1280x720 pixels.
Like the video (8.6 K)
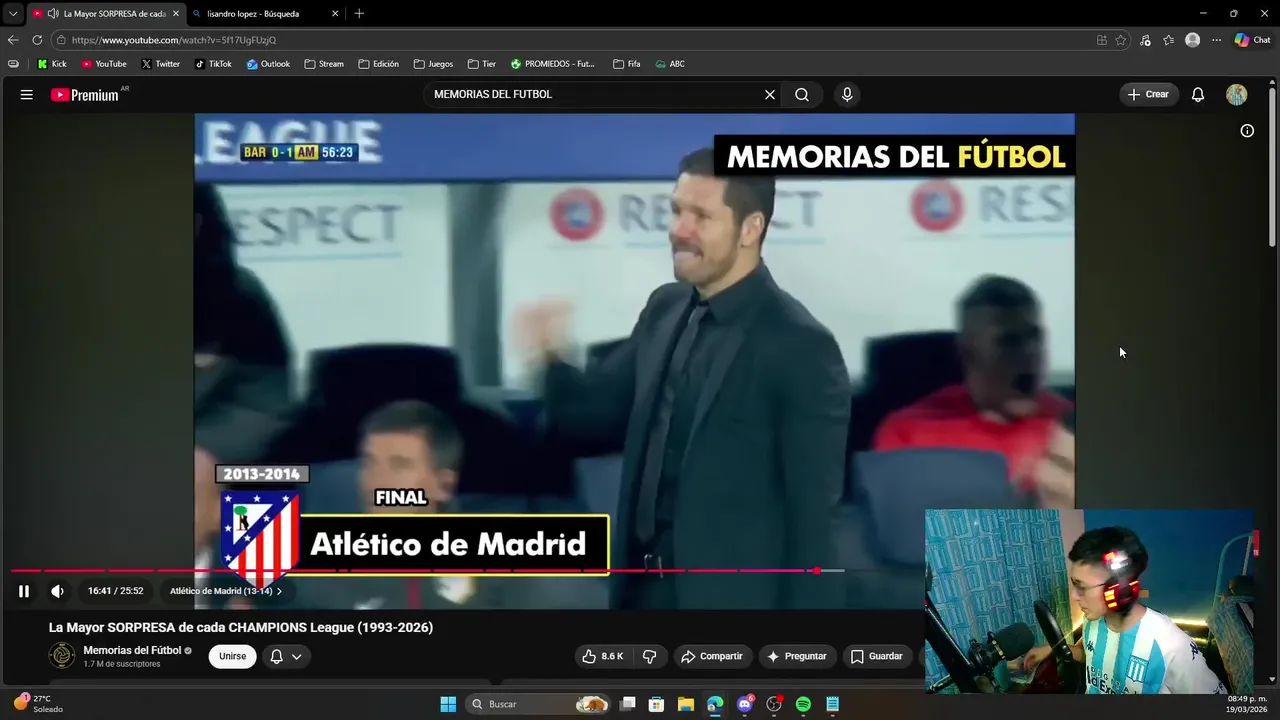[x=603, y=656]
